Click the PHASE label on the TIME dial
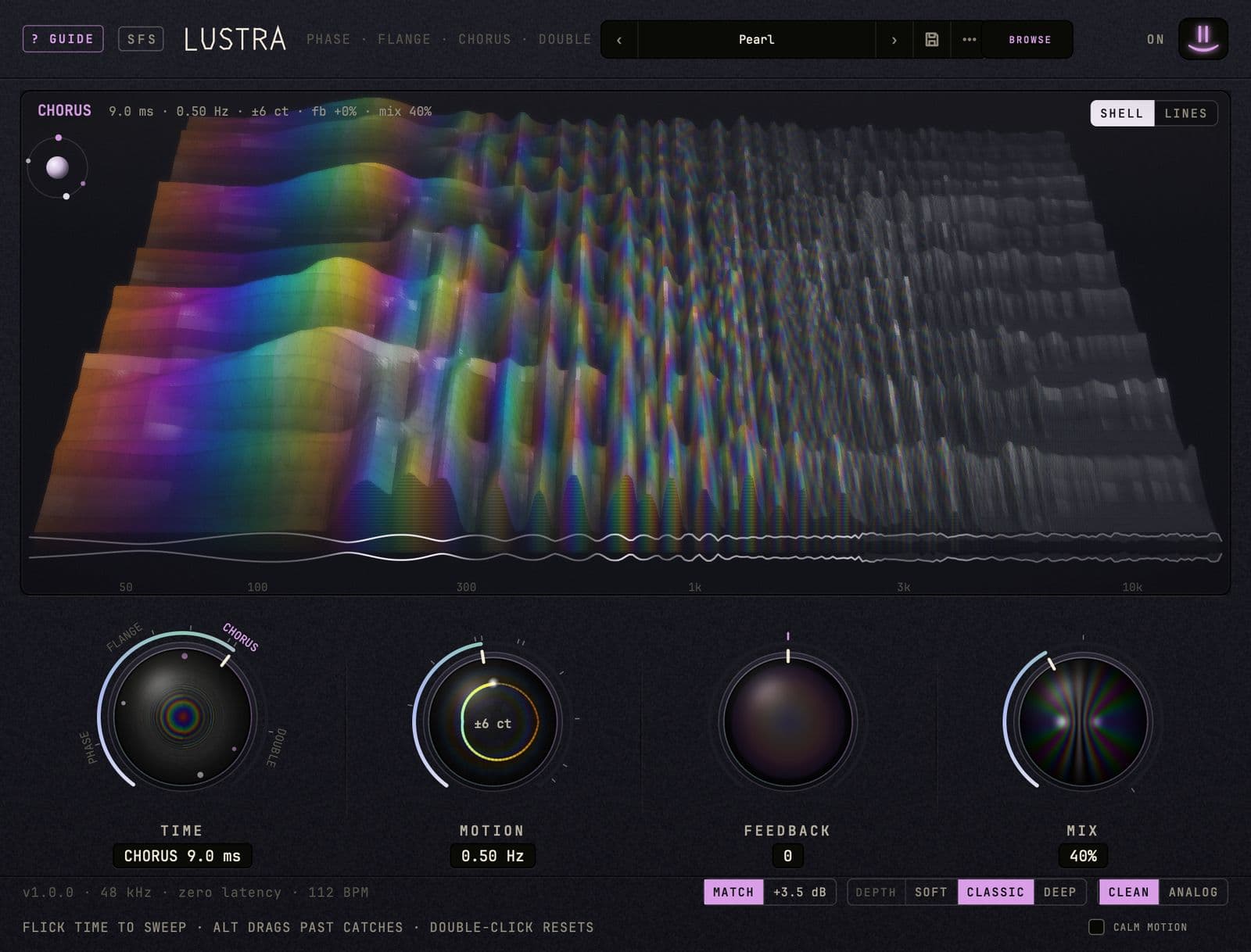 tap(89, 748)
